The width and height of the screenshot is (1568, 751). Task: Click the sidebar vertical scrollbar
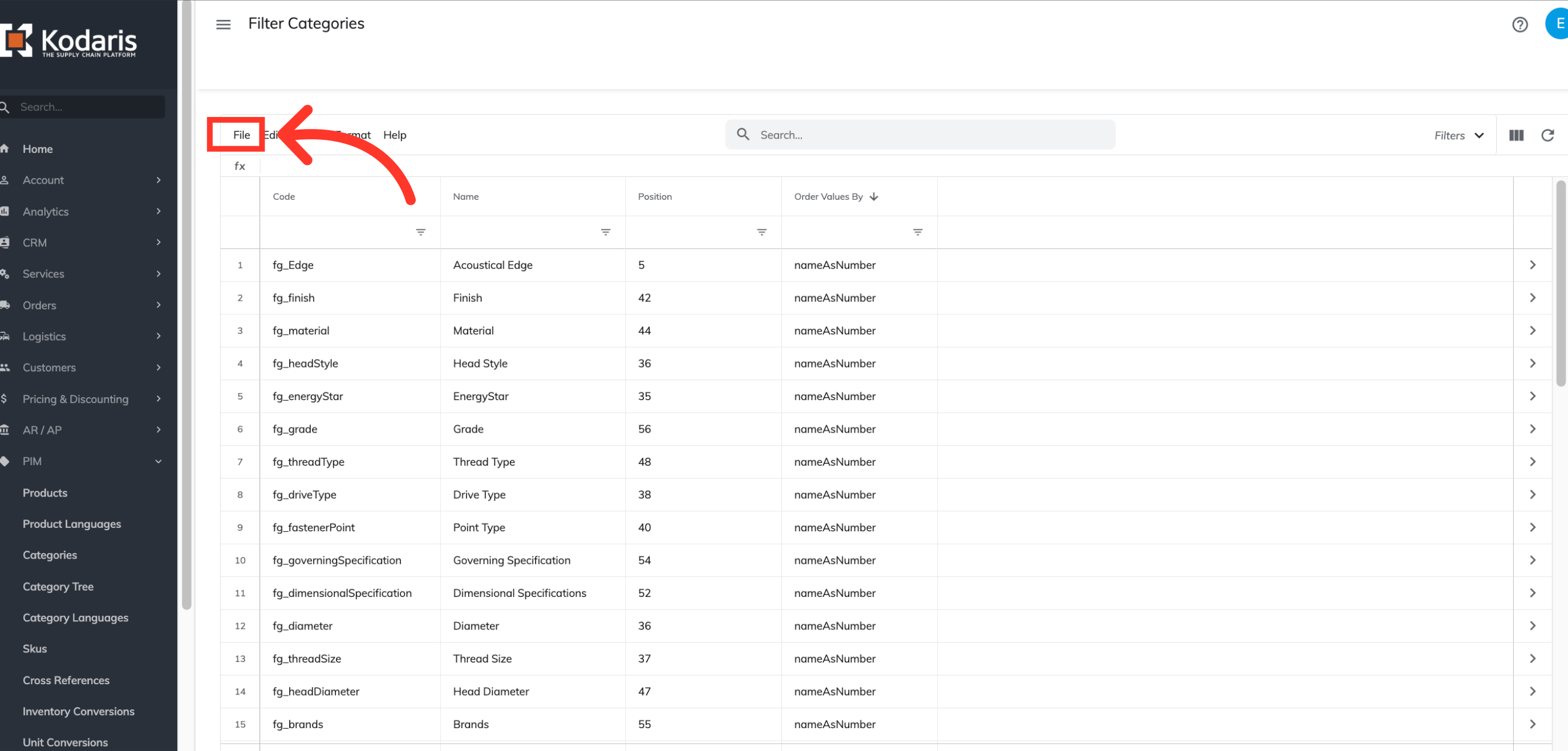pos(187,305)
